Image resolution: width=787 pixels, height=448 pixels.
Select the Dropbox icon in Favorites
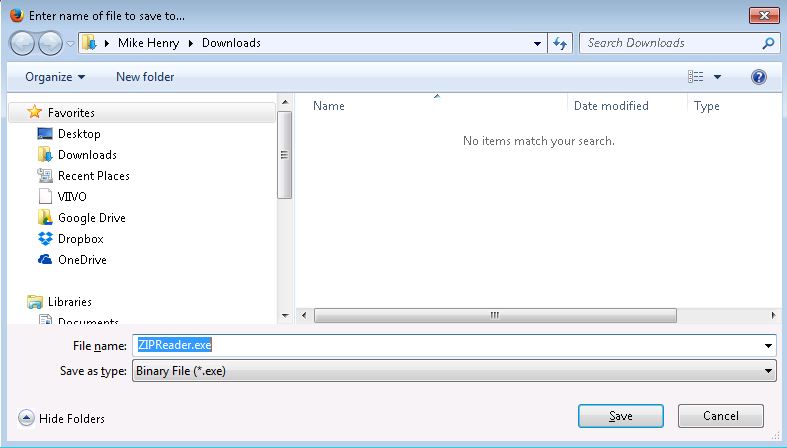(45, 239)
